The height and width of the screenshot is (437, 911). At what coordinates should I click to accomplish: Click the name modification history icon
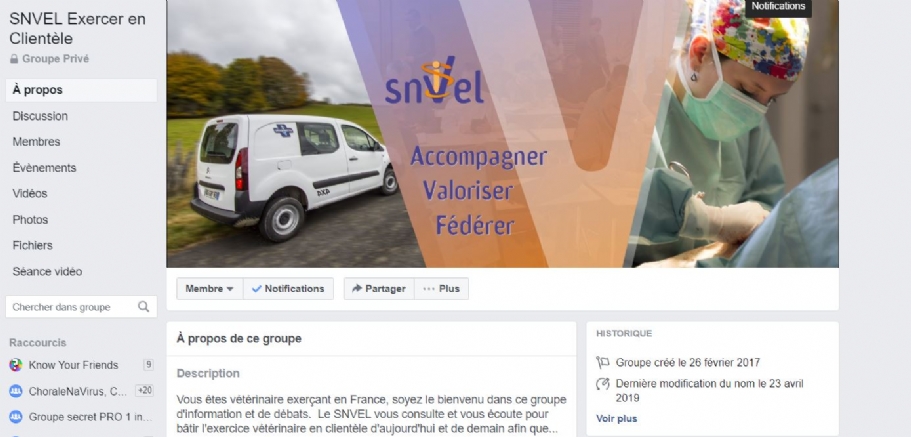[603, 384]
